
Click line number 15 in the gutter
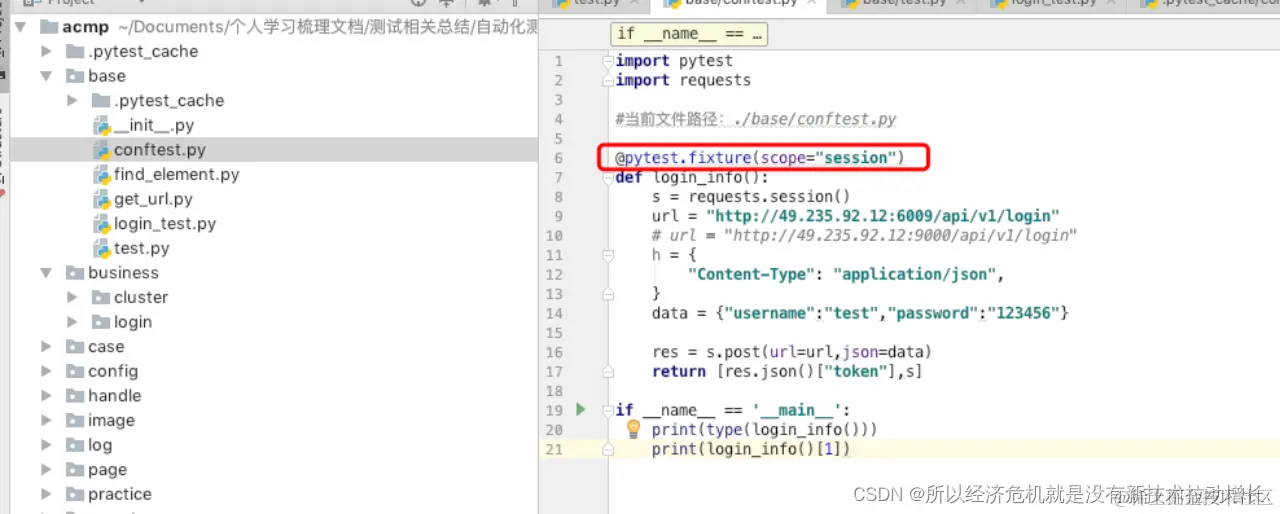[555, 332]
